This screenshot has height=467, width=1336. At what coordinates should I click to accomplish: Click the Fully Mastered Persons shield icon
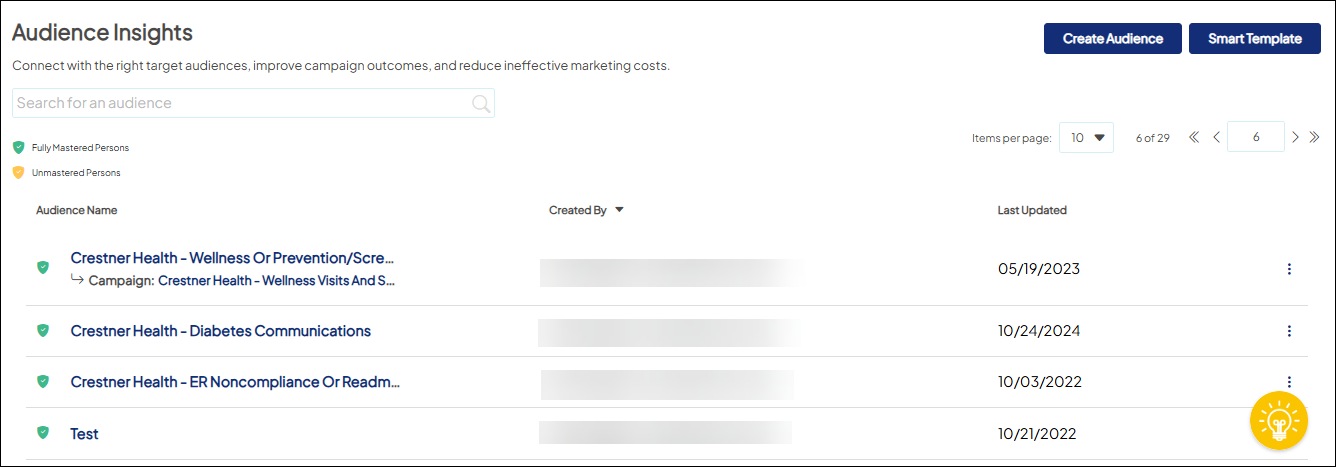(x=18, y=147)
